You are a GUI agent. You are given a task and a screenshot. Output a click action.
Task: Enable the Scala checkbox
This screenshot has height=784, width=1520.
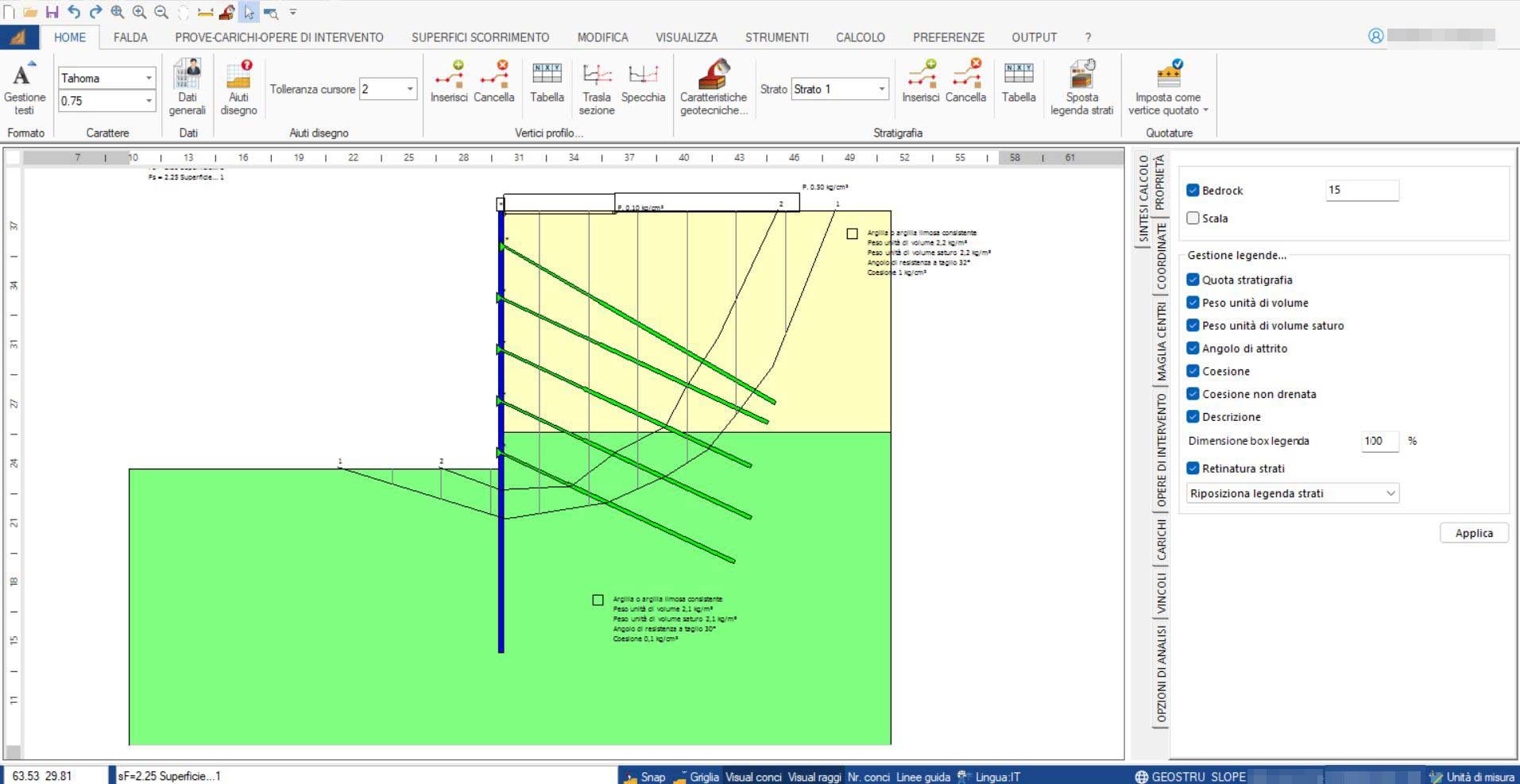(1193, 218)
